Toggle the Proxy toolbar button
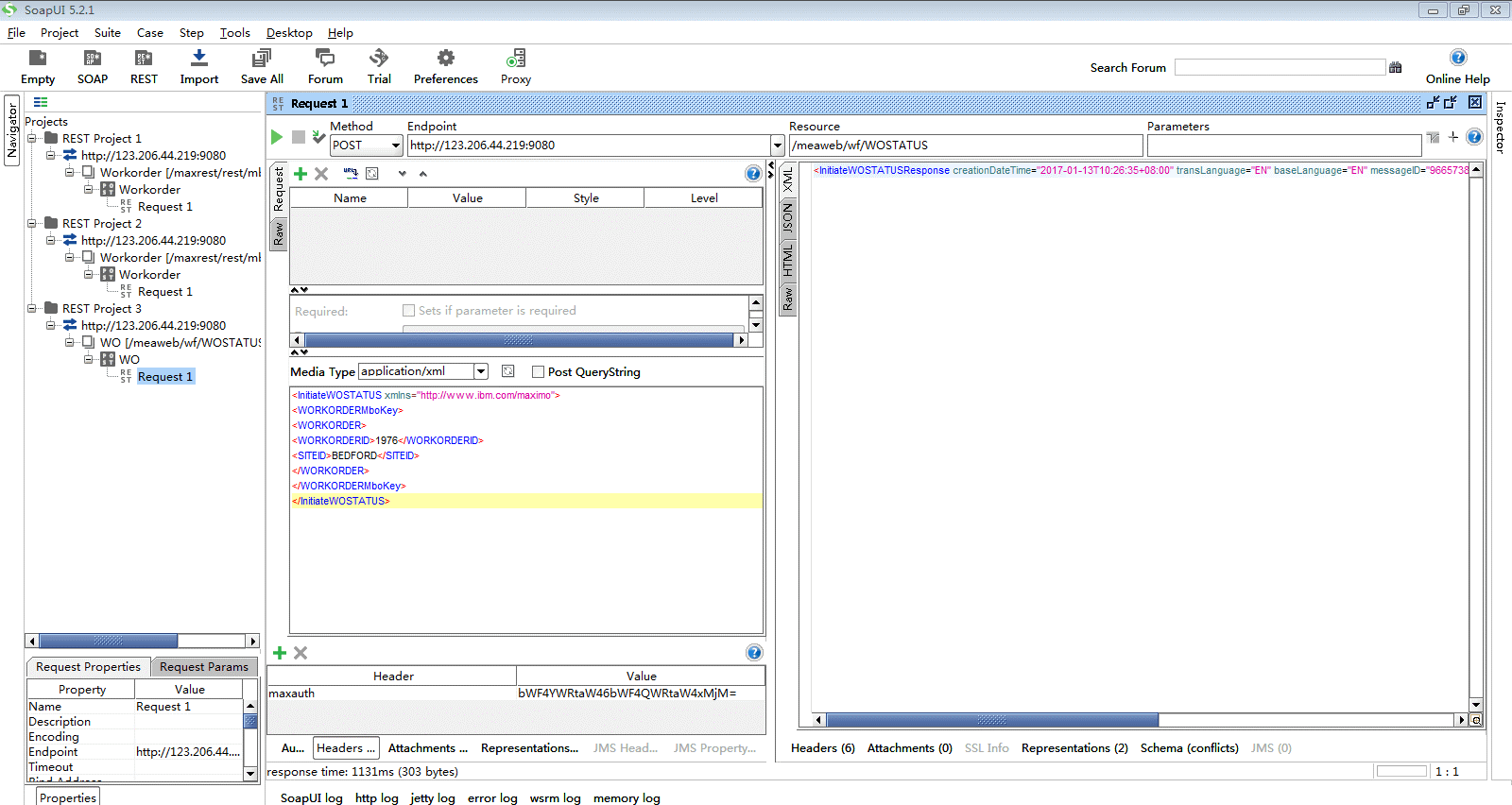This screenshot has width=1512, height=805. tap(516, 67)
